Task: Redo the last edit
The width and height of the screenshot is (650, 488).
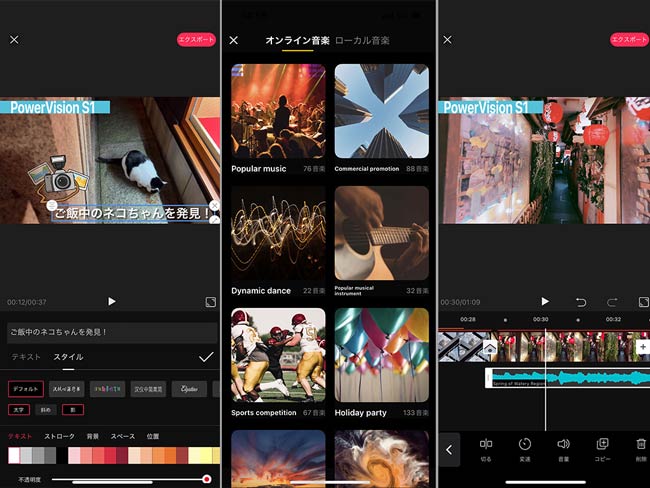Action: tap(612, 302)
